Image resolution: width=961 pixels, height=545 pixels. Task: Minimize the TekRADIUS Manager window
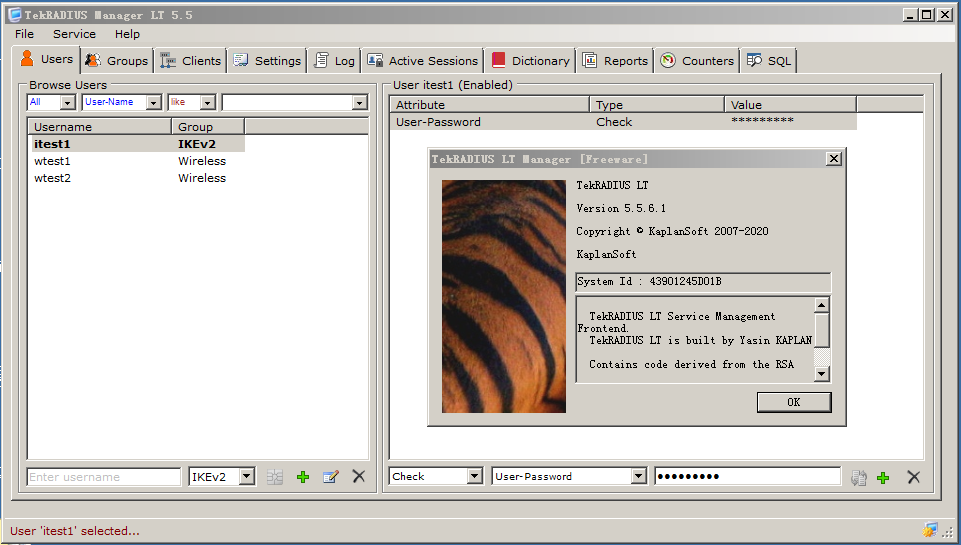tap(910, 15)
